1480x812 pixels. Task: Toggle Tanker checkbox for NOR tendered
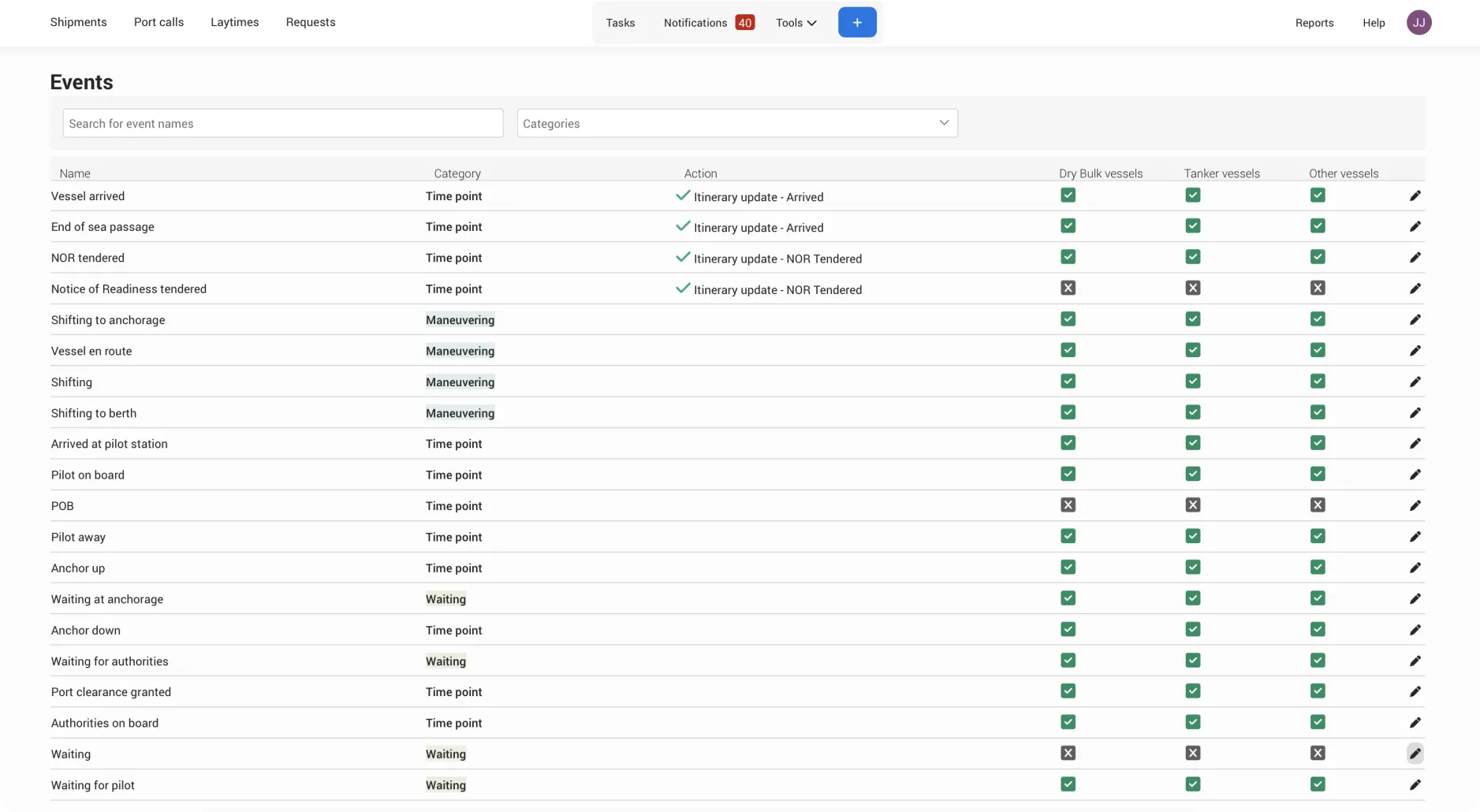pyautogui.click(x=1193, y=257)
